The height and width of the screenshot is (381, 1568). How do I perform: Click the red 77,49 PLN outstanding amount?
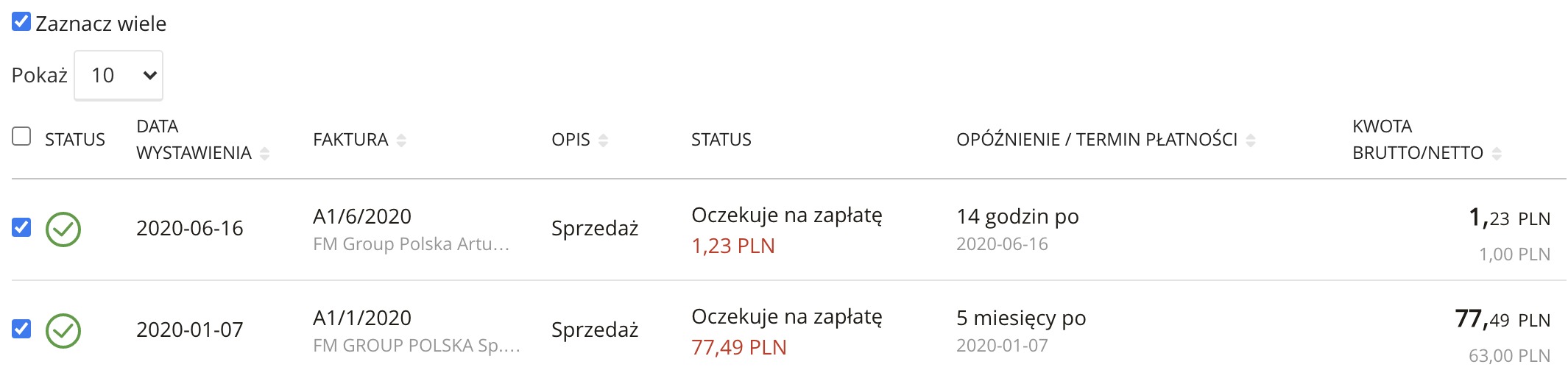tap(739, 347)
